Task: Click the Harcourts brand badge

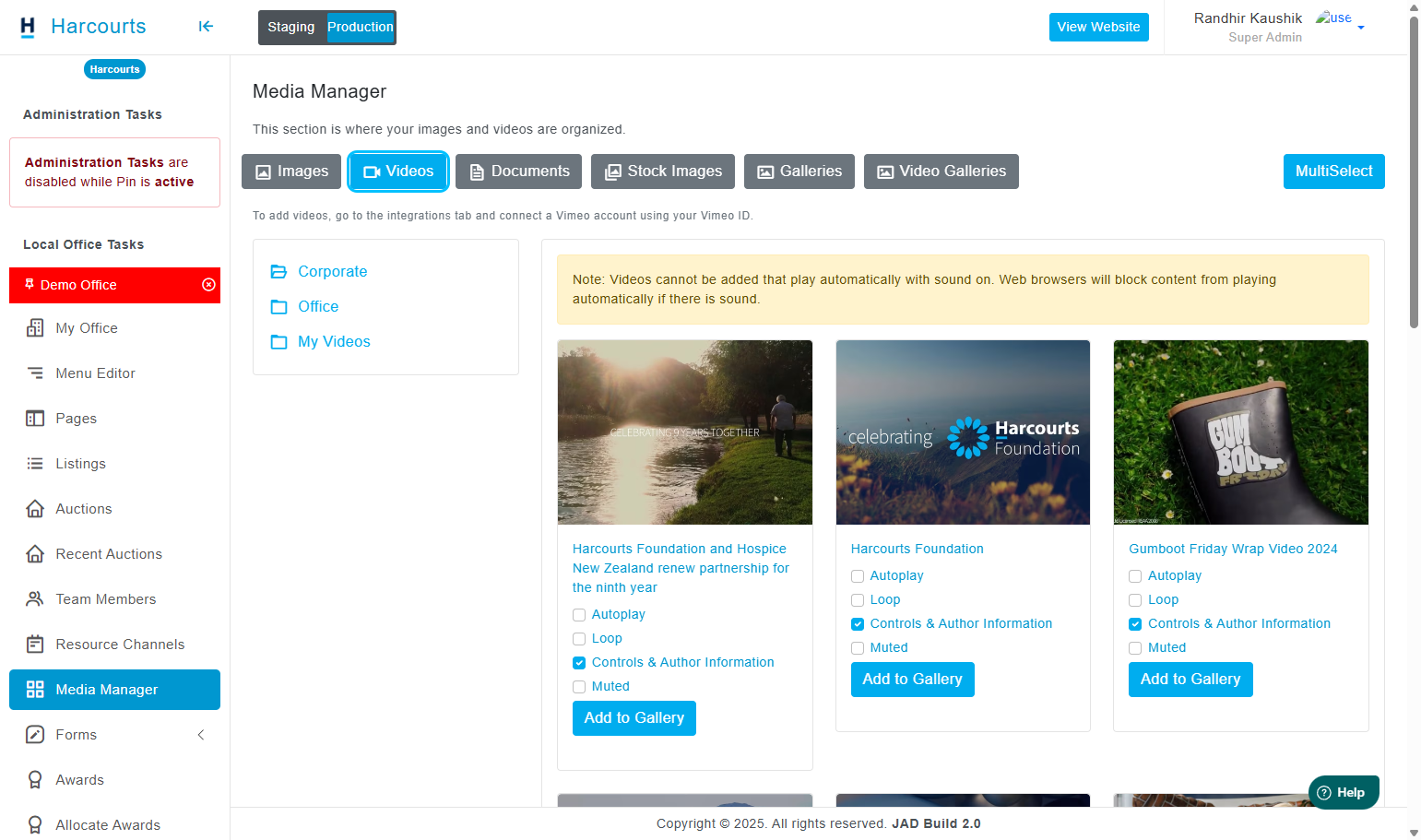Action: point(114,69)
